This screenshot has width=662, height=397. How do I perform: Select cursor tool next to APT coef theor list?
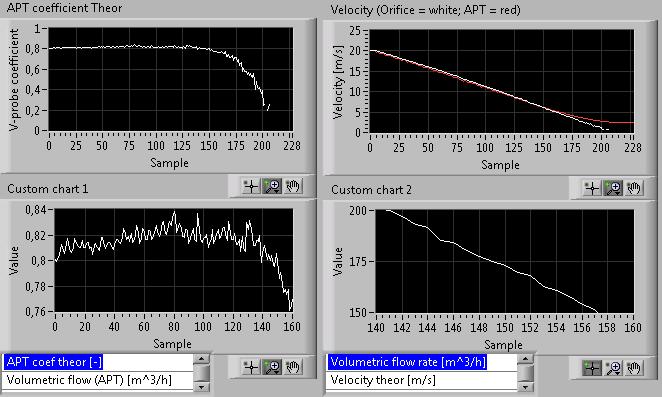tap(251, 367)
